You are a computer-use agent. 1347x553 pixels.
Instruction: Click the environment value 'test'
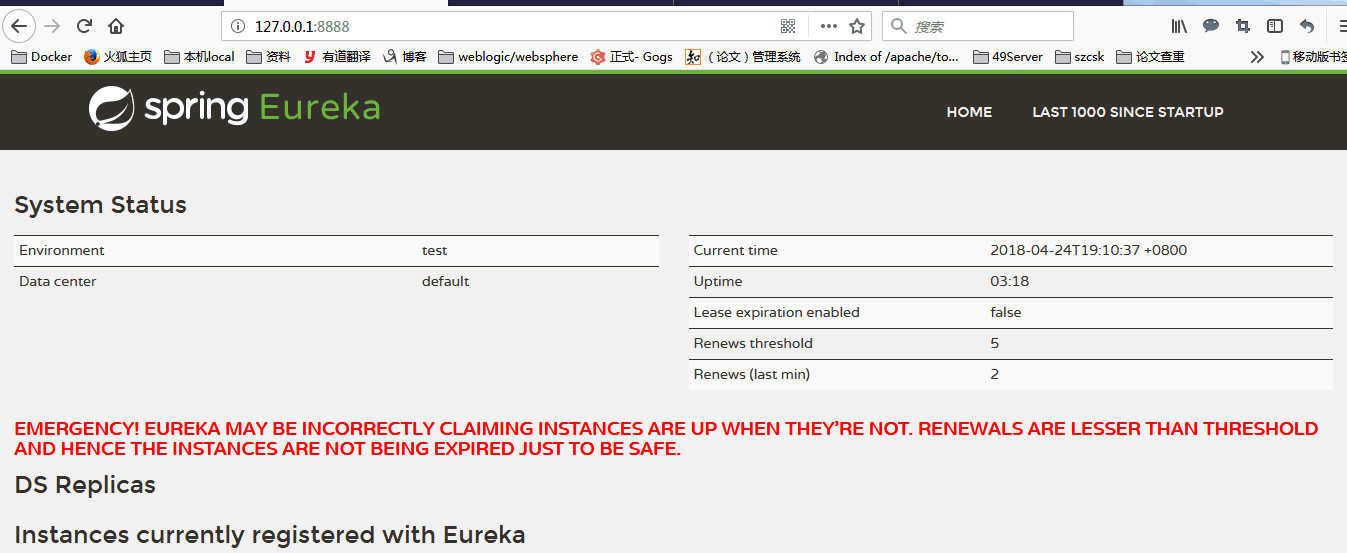tap(434, 250)
